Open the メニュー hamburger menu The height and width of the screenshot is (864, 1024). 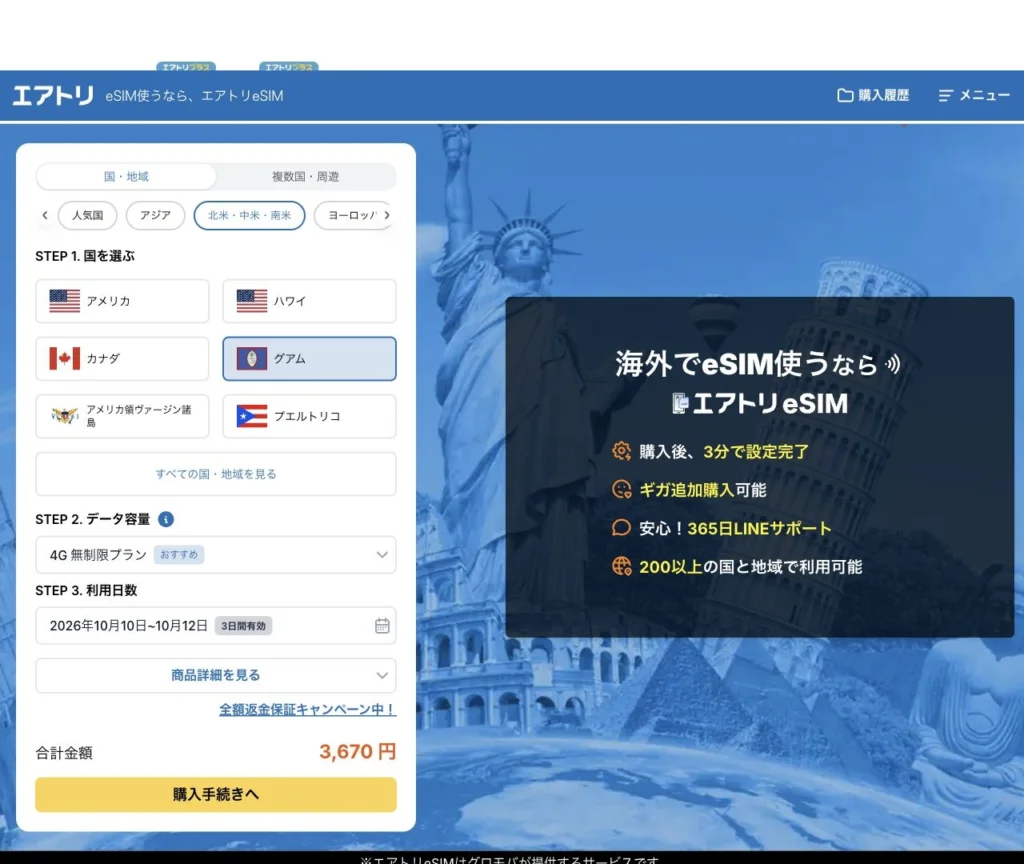point(974,95)
